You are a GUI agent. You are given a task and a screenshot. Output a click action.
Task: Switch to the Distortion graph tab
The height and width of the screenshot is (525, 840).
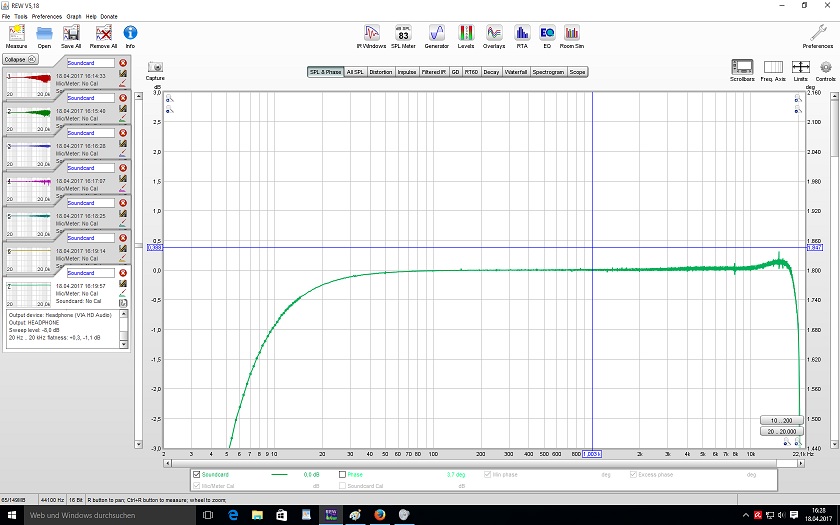381,72
